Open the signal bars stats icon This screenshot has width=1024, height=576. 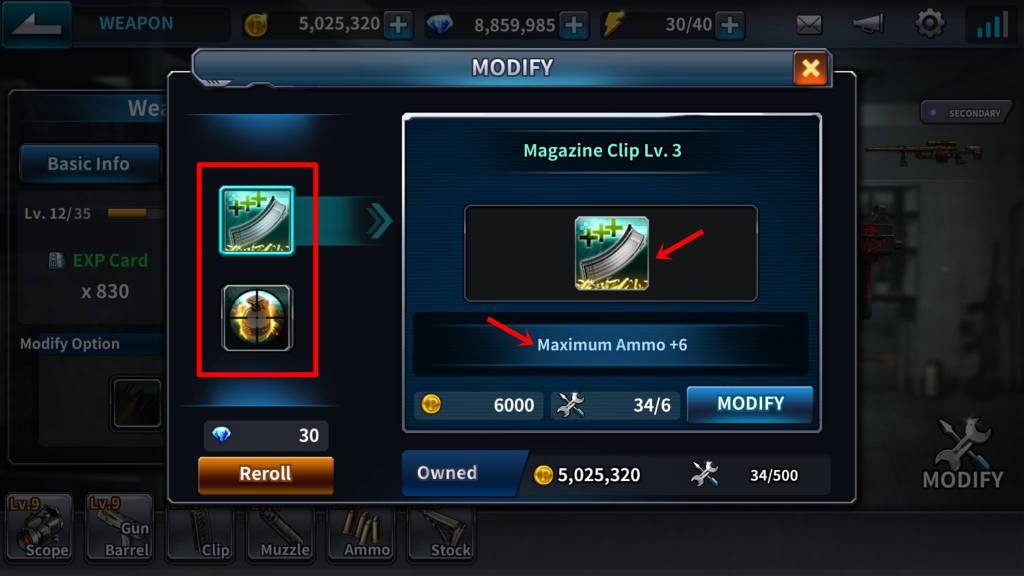(x=991, y=25)
